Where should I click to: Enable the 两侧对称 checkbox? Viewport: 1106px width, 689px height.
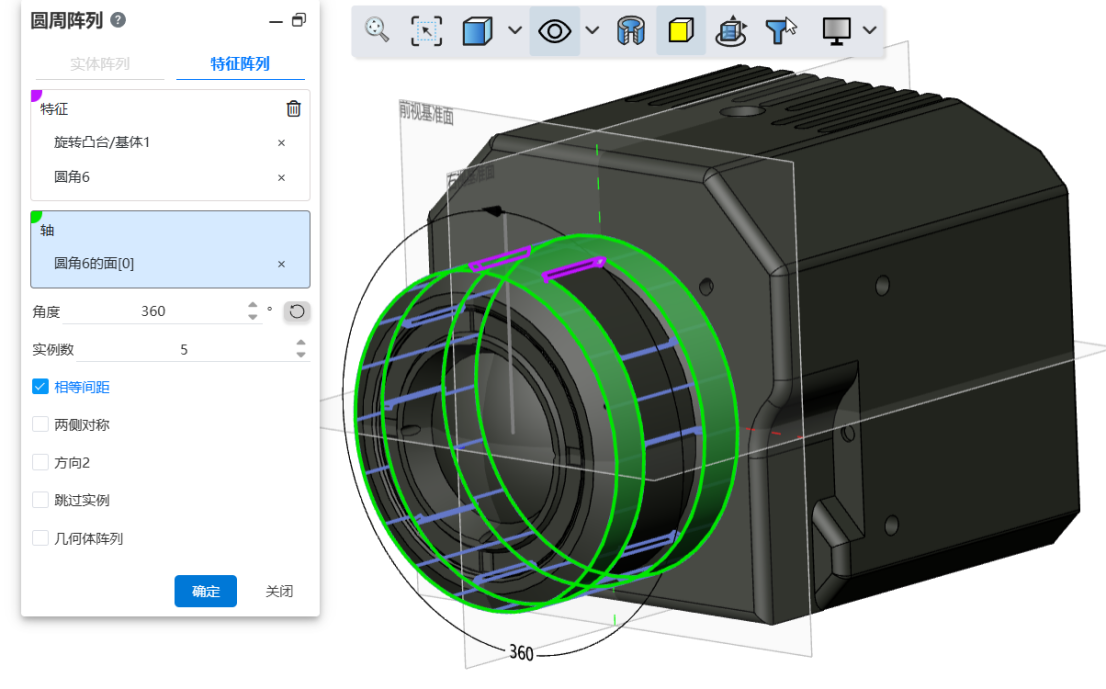coord(40,425)
